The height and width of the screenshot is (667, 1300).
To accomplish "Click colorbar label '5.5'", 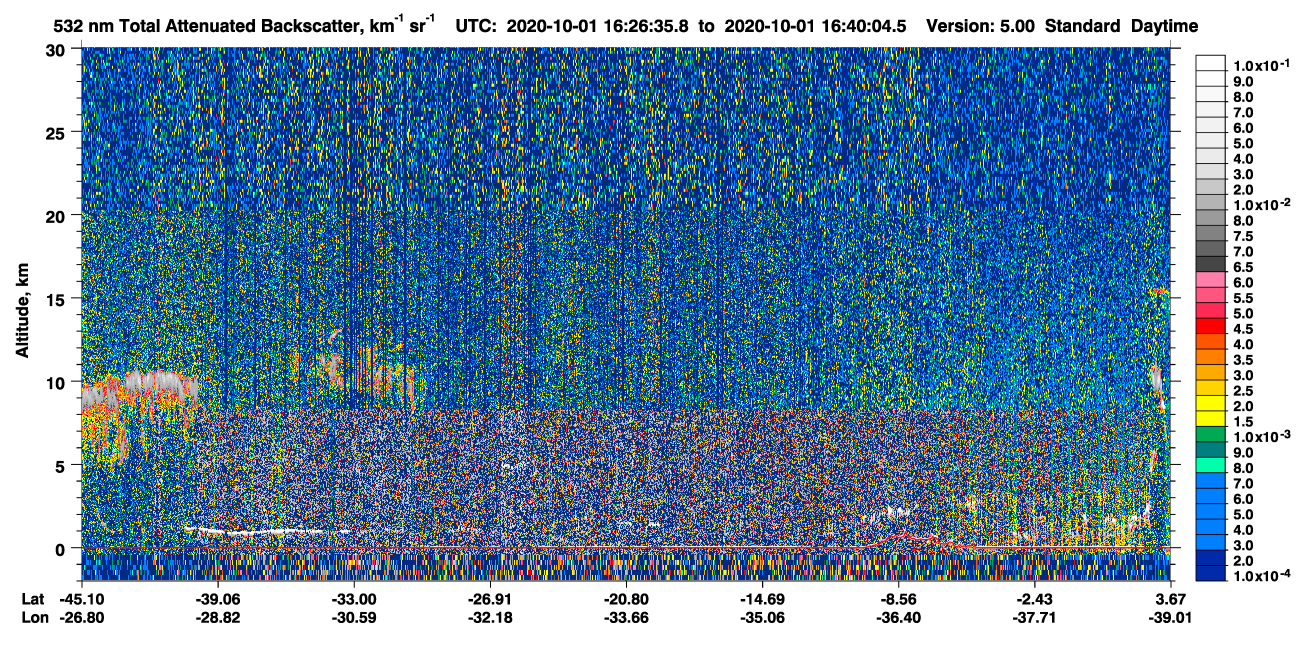I will click(1243, 299).
